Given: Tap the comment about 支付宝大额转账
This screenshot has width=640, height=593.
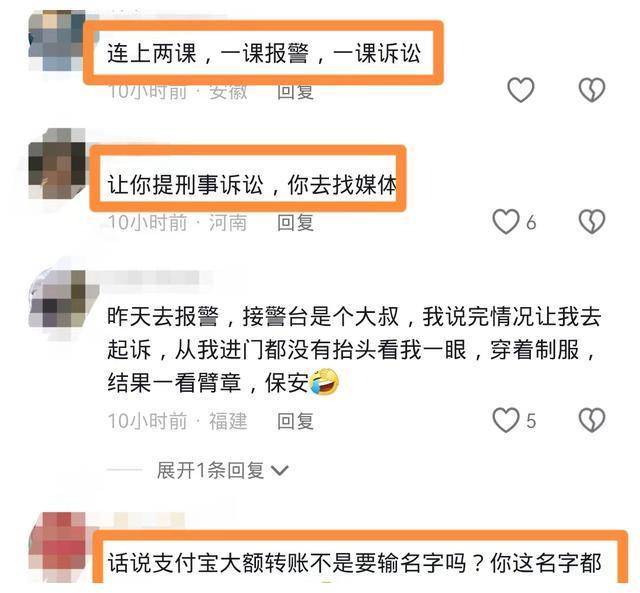Looking at the screenshot, I should (x=354, y=563).
